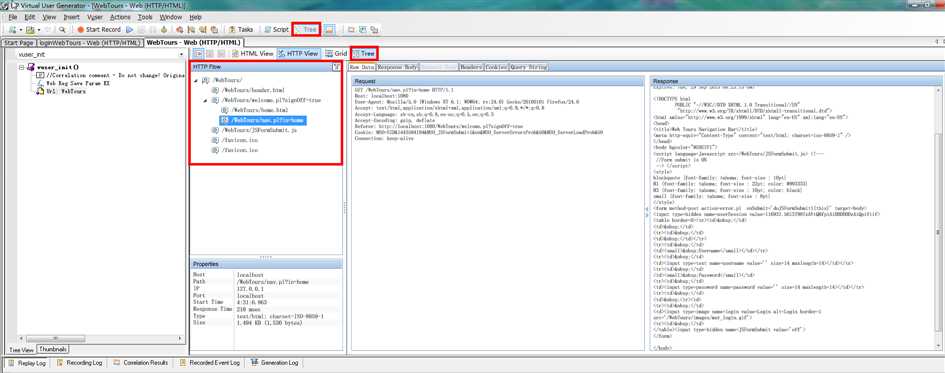Open the Edit menu
Screen dimensions: 945x373
pos(30,17)
